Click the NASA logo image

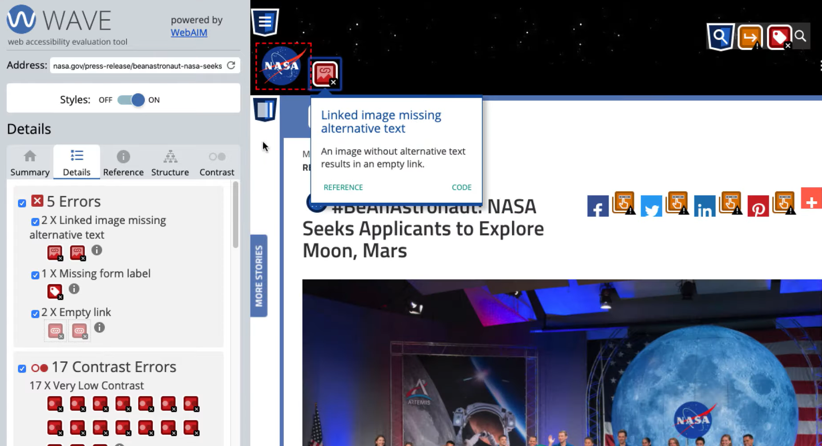click(x=282, y=66)
